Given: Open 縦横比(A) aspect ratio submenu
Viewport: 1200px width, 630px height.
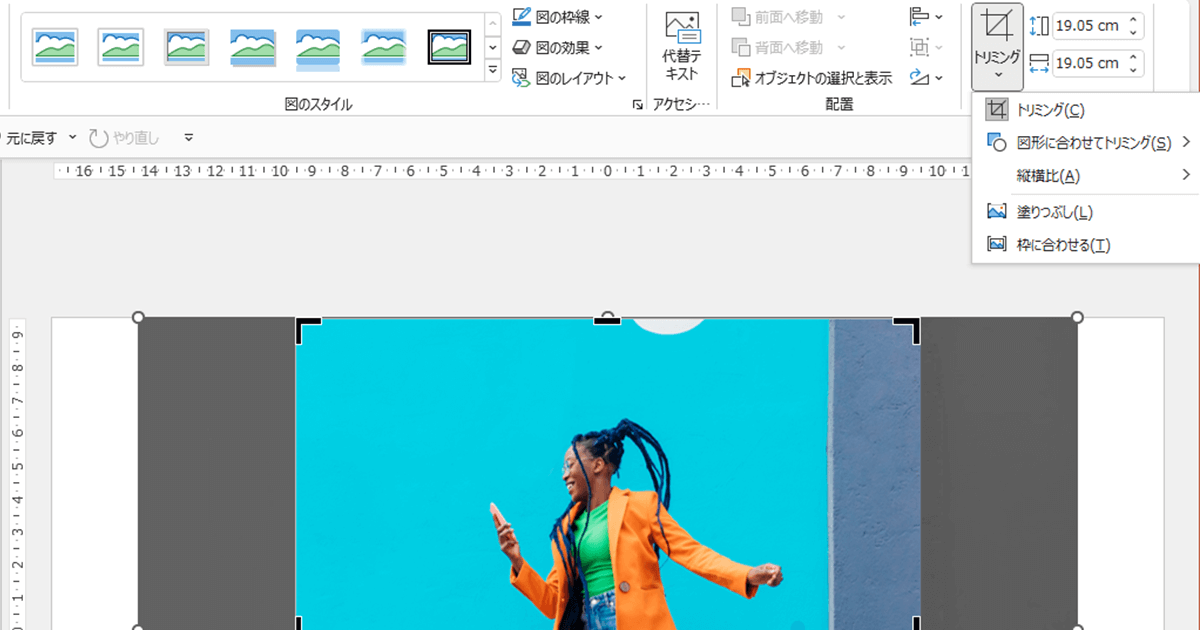Looking at the screenshot, I should [x=1085, y=176].
